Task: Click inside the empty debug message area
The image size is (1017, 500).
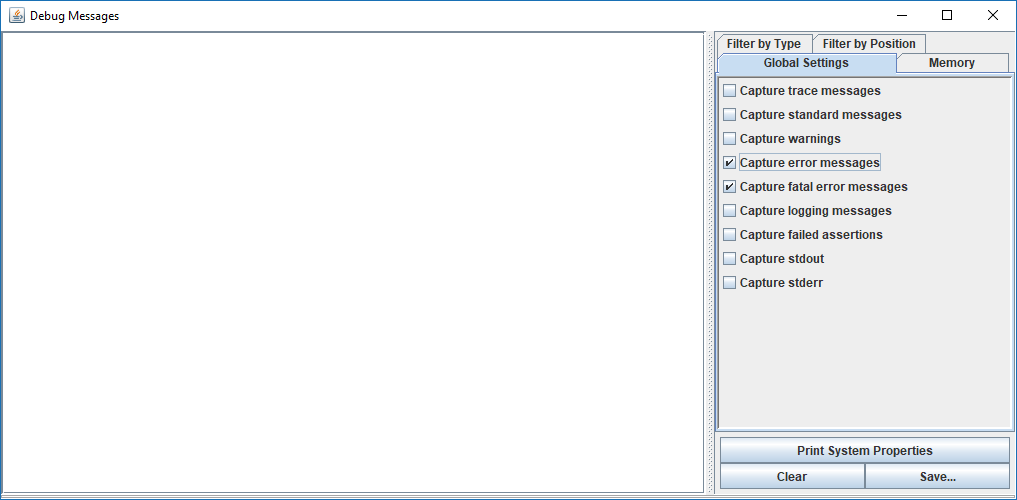Action: click(x=352, y=262)
